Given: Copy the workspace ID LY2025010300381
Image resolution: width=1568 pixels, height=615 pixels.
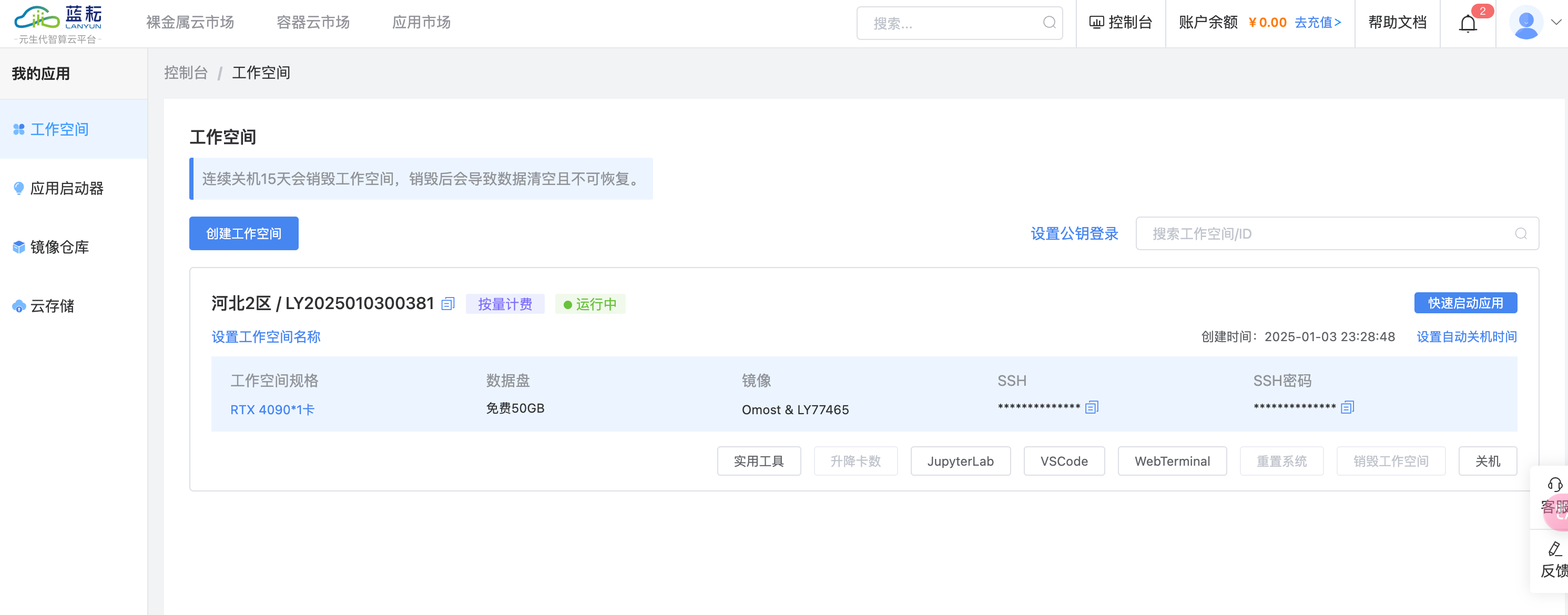Looking at the screenshot, I should (x=448, y=303).
